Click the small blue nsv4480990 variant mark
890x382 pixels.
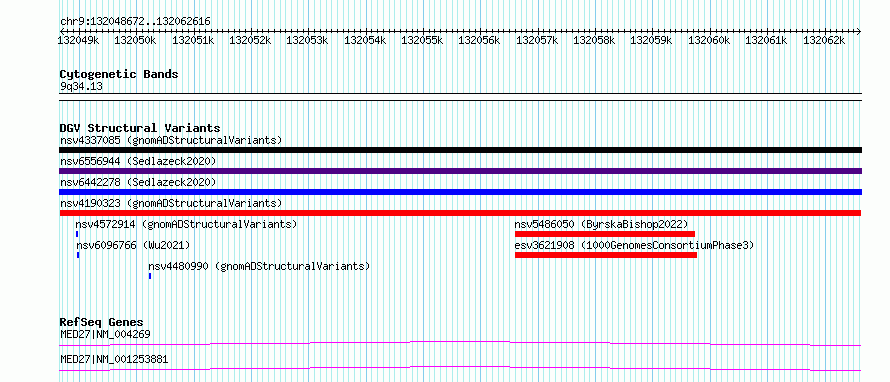pyautogui.click(x=150, y=276)
